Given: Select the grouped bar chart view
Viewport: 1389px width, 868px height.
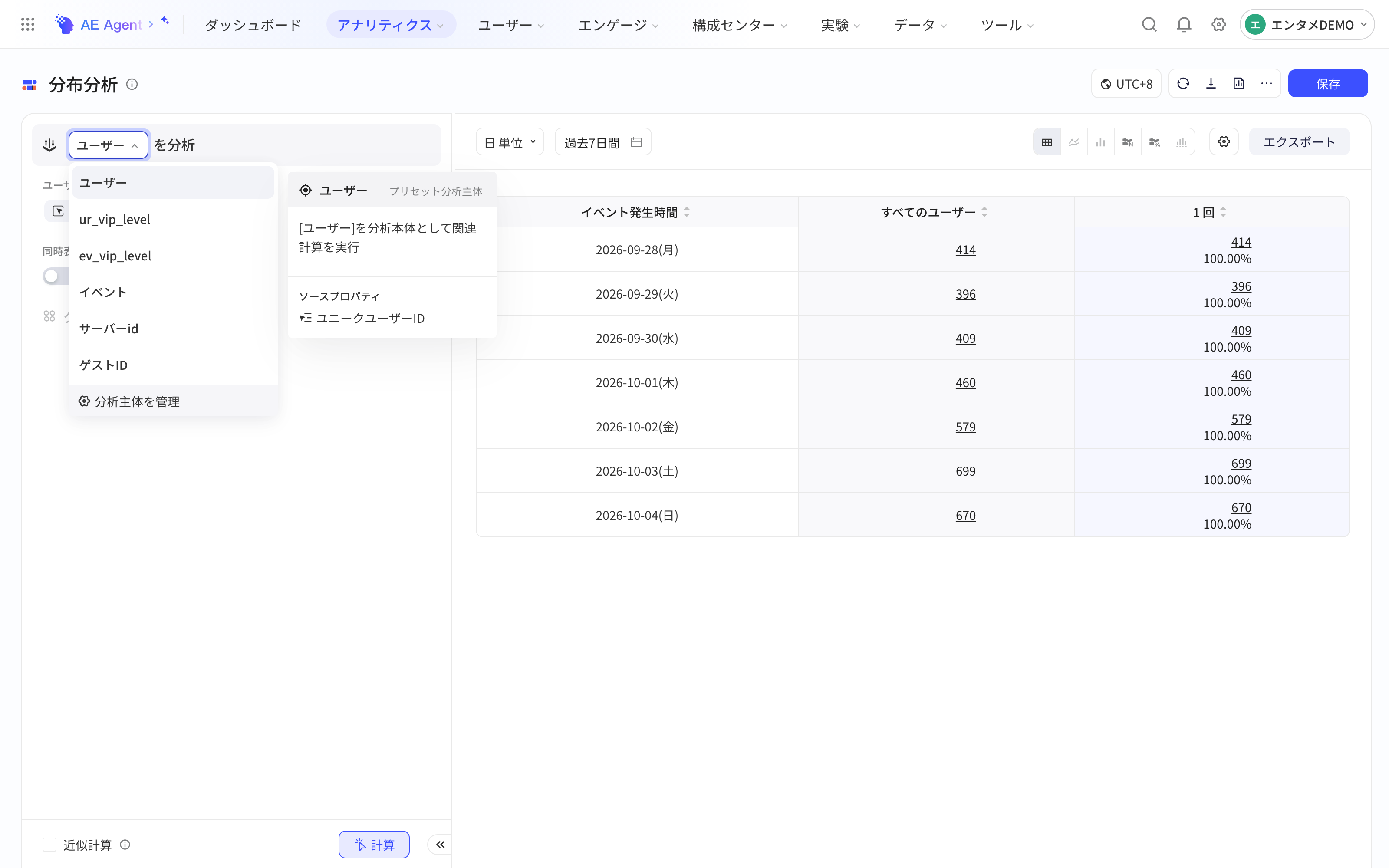Looking at the screenshot, I should 1181,142.
